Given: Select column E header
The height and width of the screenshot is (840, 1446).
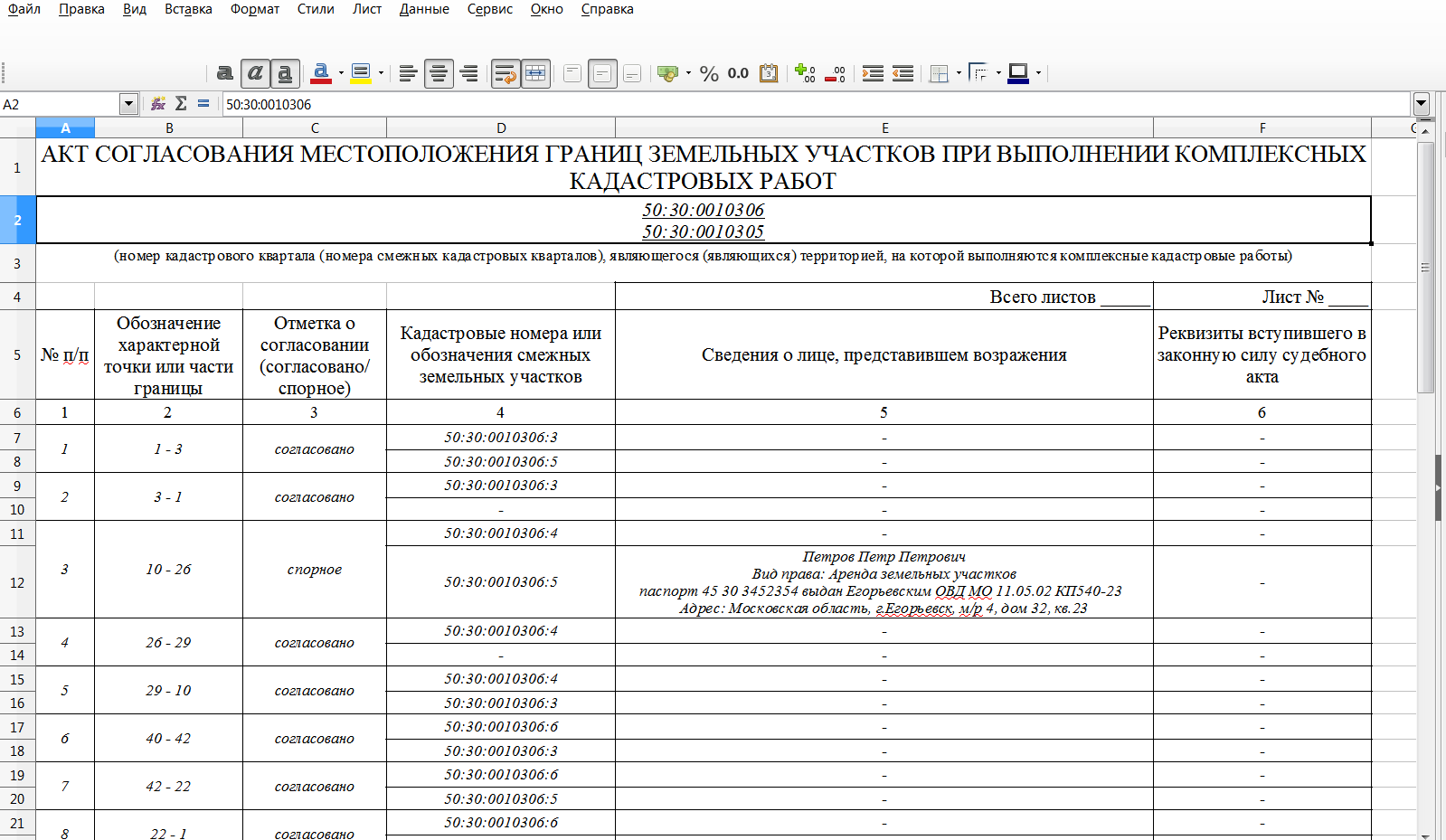Looking at the screenshot, I should [x=884, y=127].
